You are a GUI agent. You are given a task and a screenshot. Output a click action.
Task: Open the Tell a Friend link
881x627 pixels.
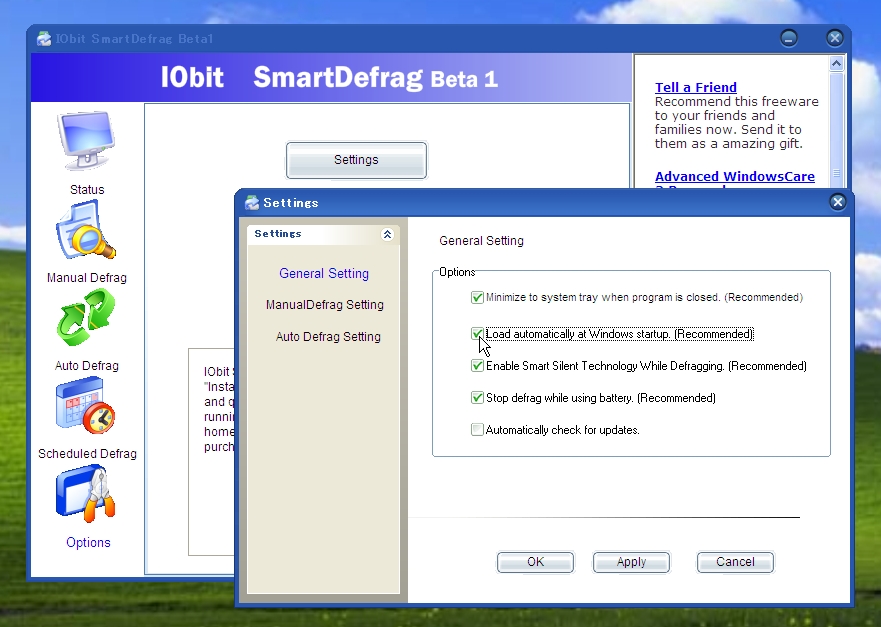tap(696, 88)
